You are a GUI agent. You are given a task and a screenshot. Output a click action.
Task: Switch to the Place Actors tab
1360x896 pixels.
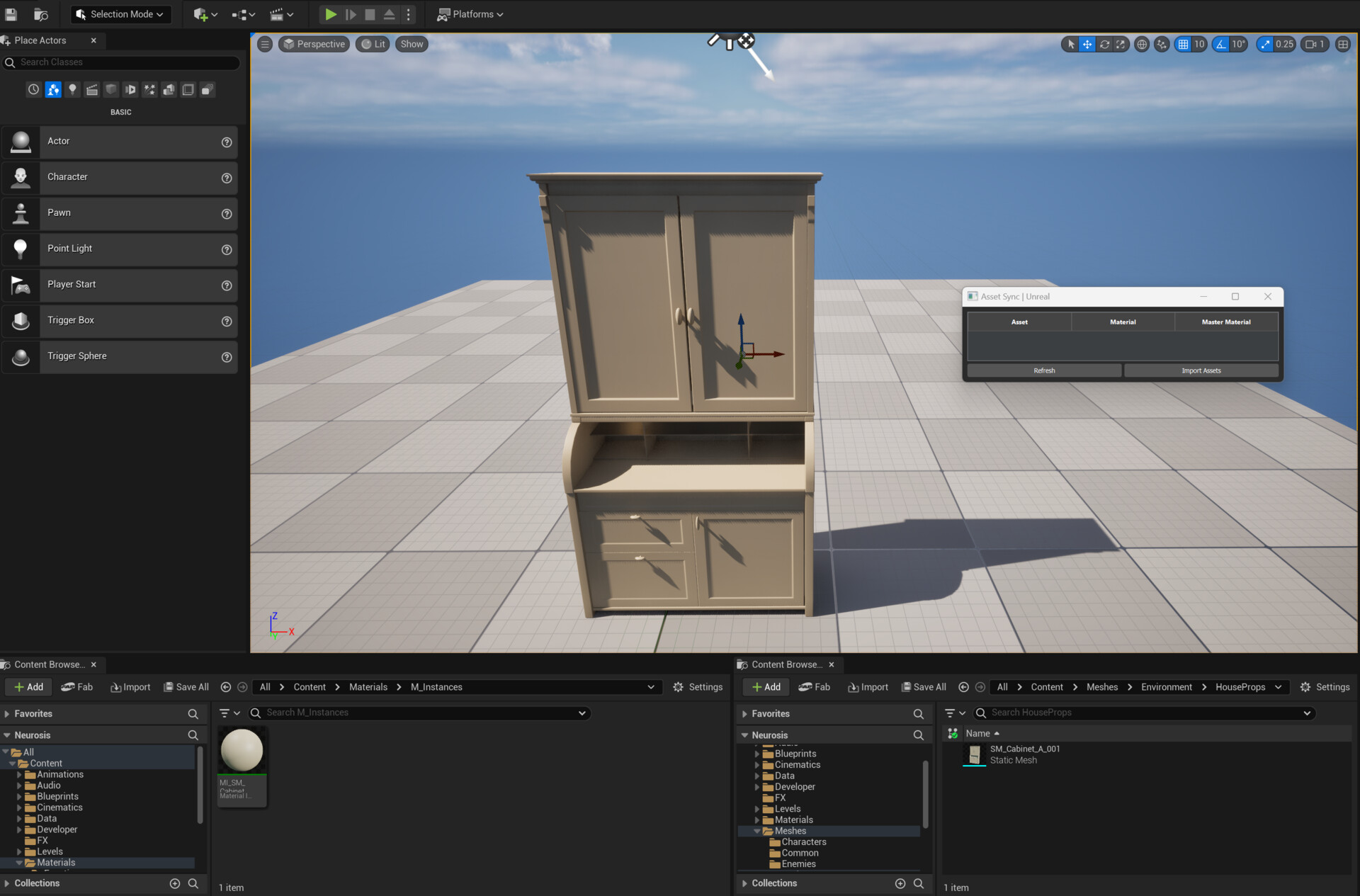pyautogui.click(x=39, y=40)
